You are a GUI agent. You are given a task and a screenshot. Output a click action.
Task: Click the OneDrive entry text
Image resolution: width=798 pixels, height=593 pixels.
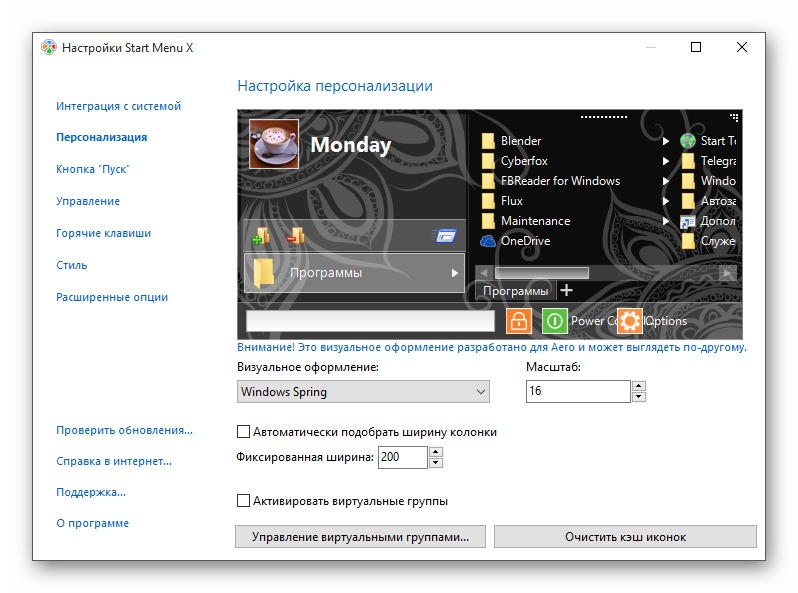click(525, 241)
